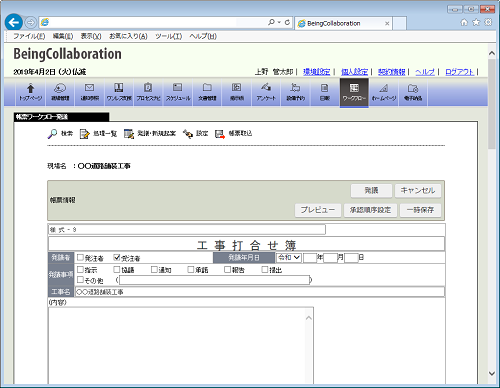Viewport: 500px width, 388px height.
Task: Tick the 指示 checkbox
Action: [80, 269]
